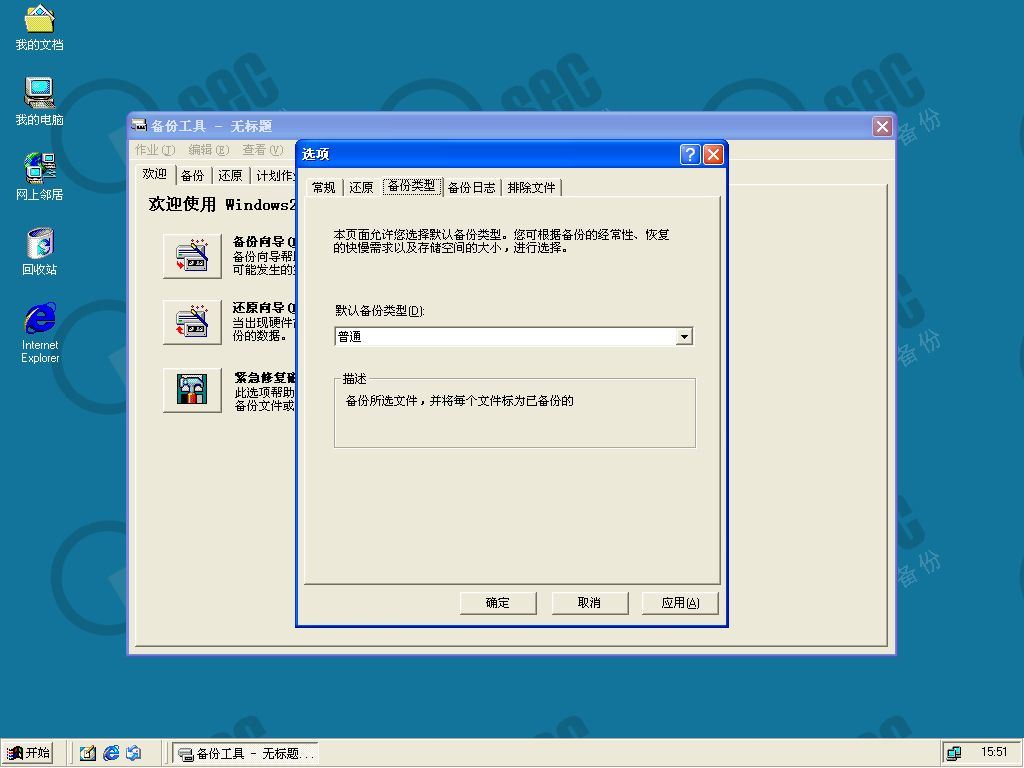This screenshot has height=768, width=1024.
Task: Select the 还原 tab in 备份工具 window
Action: pyautogui.click(x=230, y=176)
